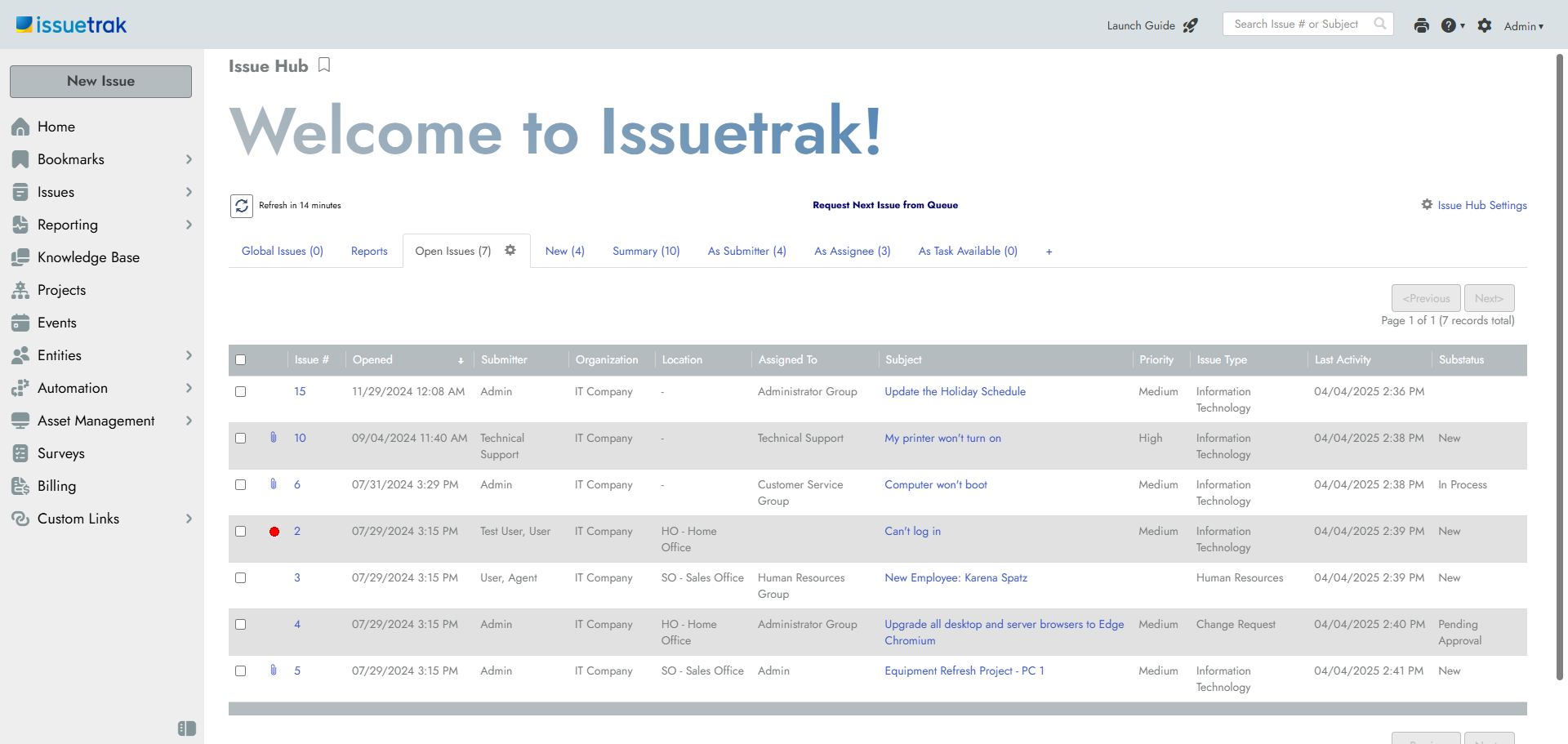Switch to the New (4) tab
Image resolution: width=1568 pixels, height=744 pixels.
pyautogui.click(x=565, y=251)
